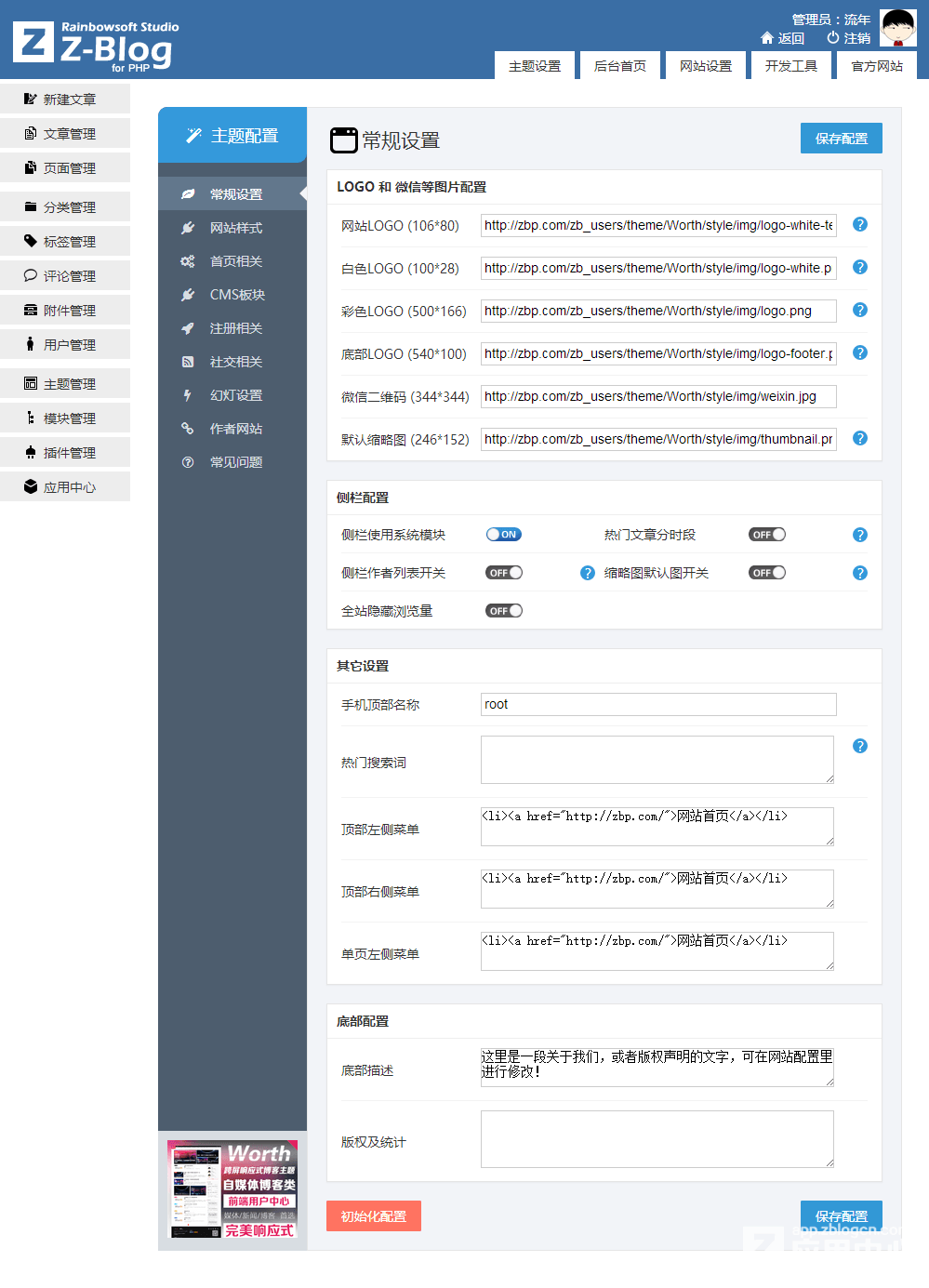Click the help icon beside 网站LOGO field

tap(860, 224)
